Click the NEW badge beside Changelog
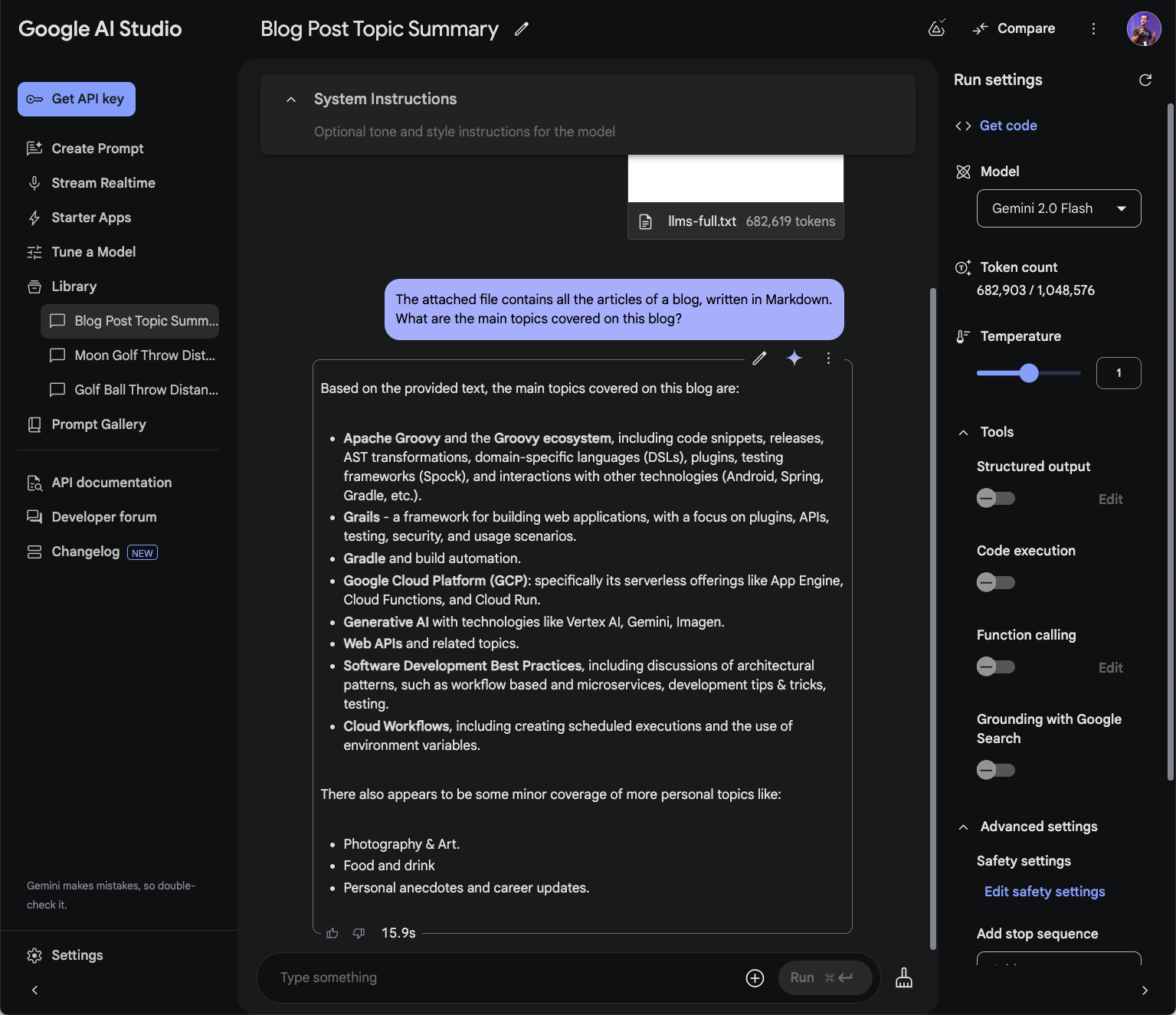 (142, 553)
